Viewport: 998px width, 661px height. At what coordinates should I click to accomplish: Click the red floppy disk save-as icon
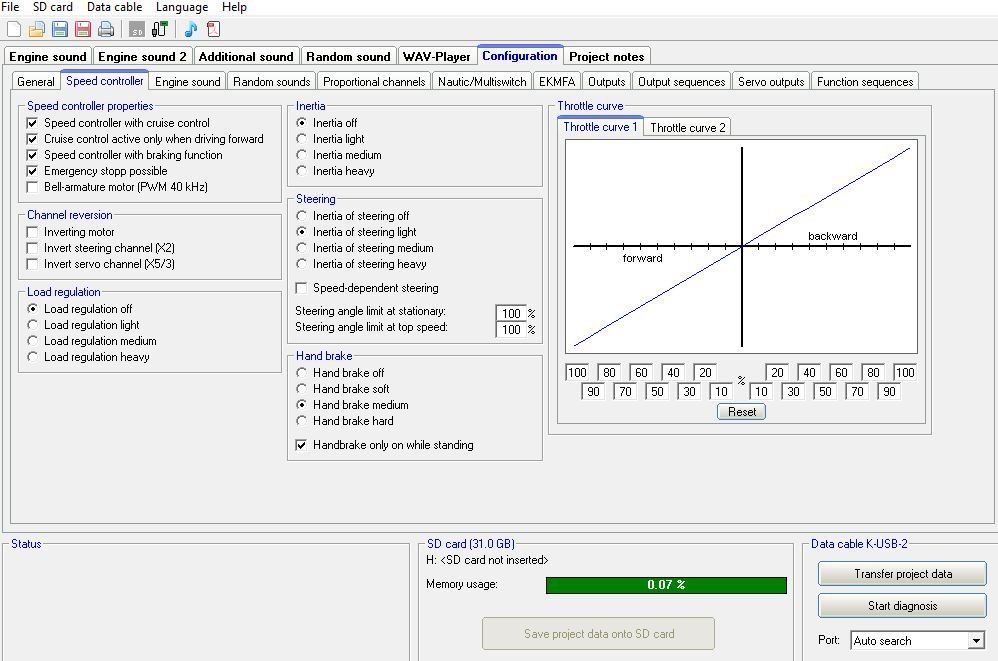coord(83,29)
